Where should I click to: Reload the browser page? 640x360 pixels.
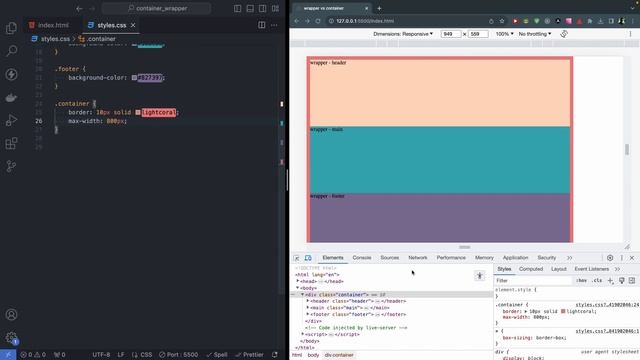tap(318, 21)
